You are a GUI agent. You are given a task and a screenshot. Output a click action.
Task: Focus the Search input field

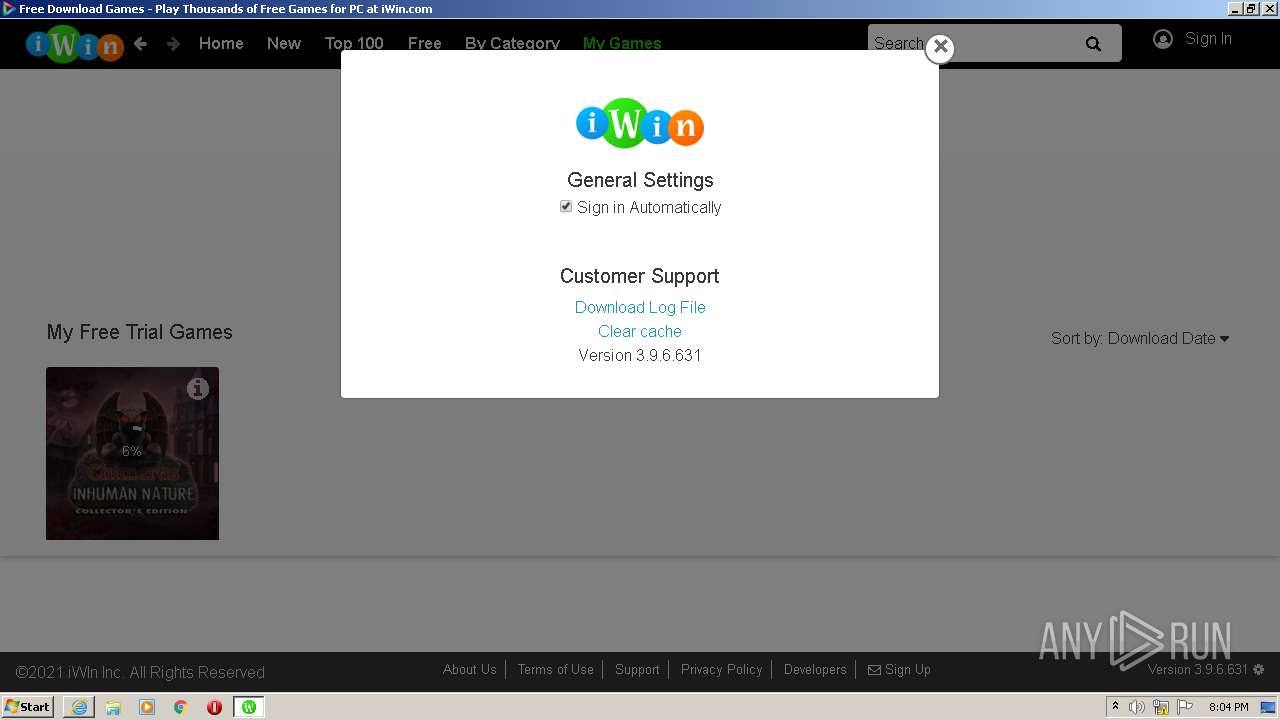click(x=970, y=43)
